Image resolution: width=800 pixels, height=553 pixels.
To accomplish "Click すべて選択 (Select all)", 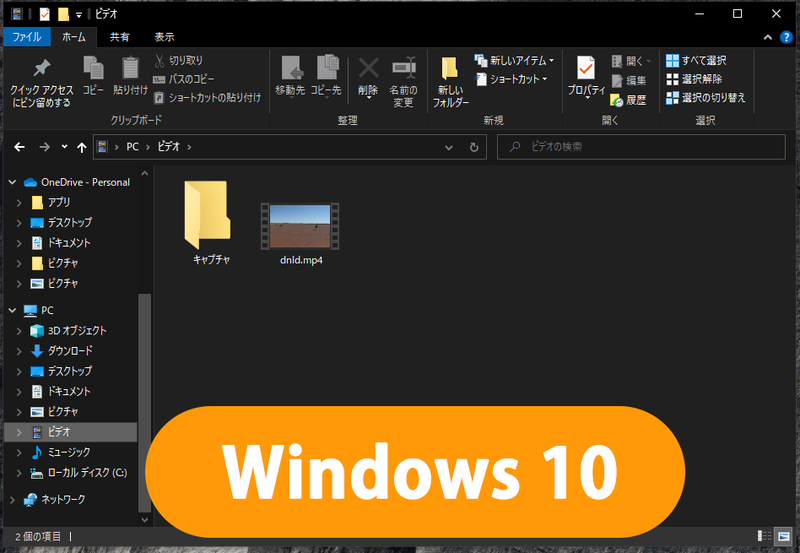I will pyautogui.click(x=696, y=60).
